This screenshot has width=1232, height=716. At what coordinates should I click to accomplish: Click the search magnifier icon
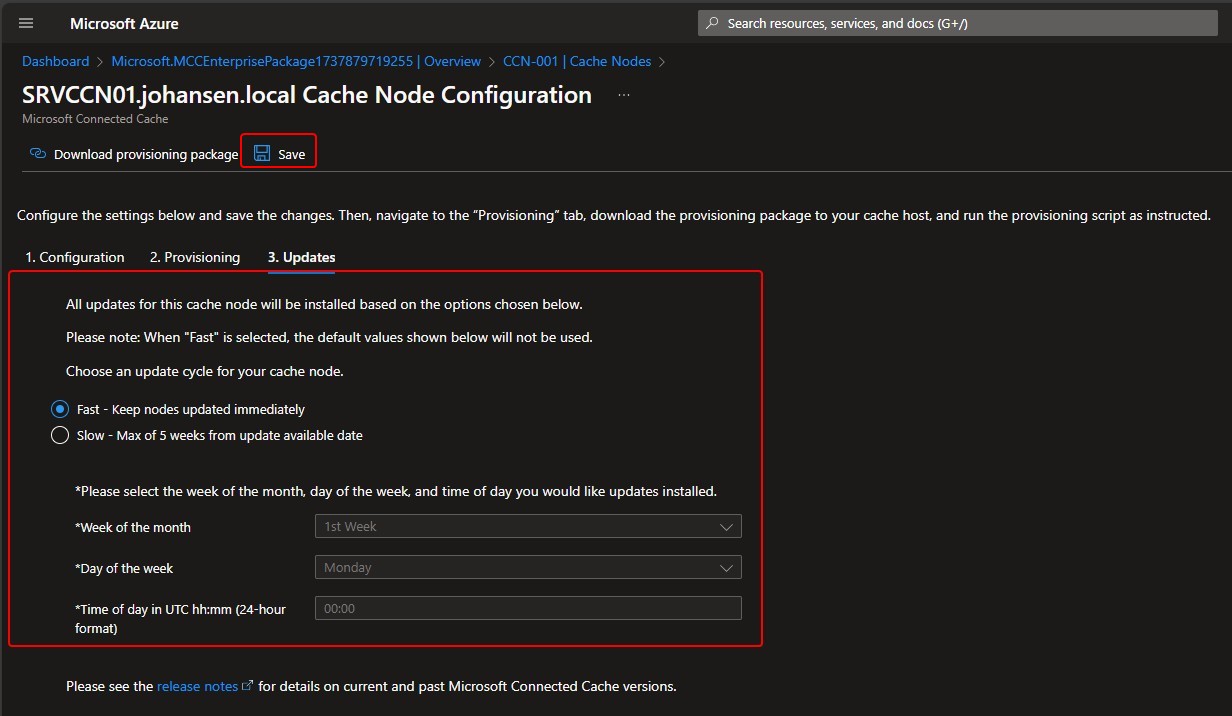pos(712,23)
